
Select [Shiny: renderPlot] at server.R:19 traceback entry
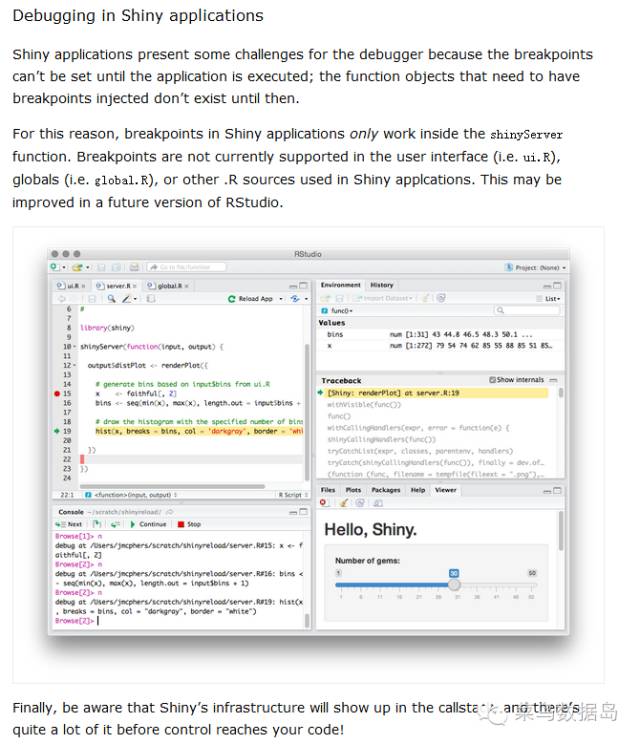pyautogui.click(x=433, y=393)
